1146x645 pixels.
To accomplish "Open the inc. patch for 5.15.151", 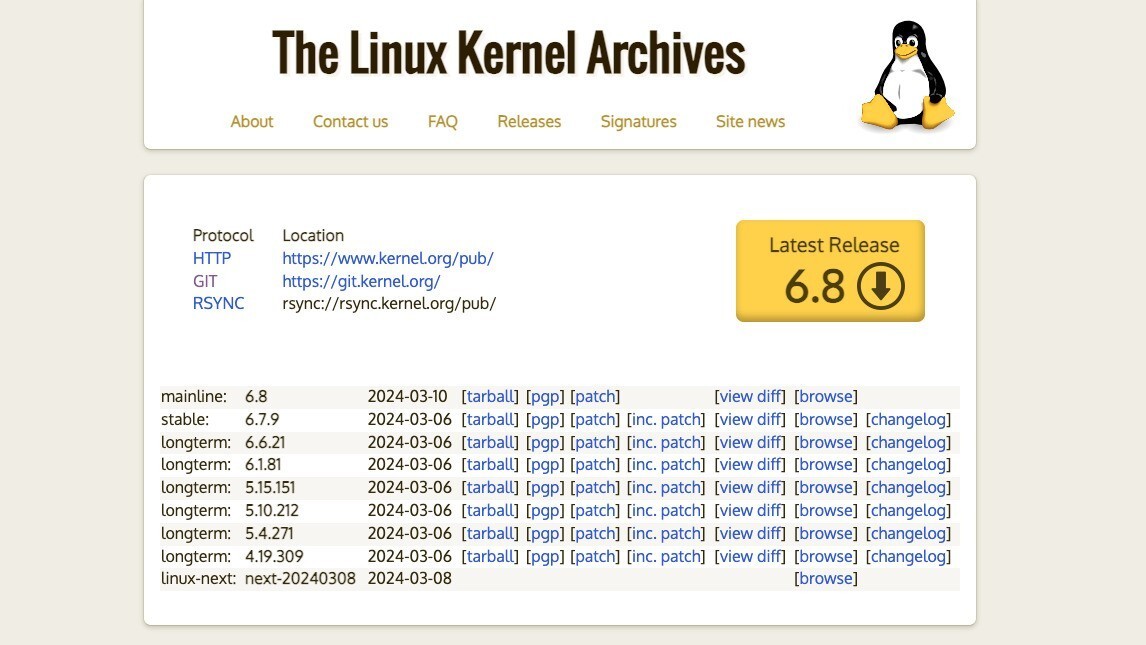I will pos(666,487).
